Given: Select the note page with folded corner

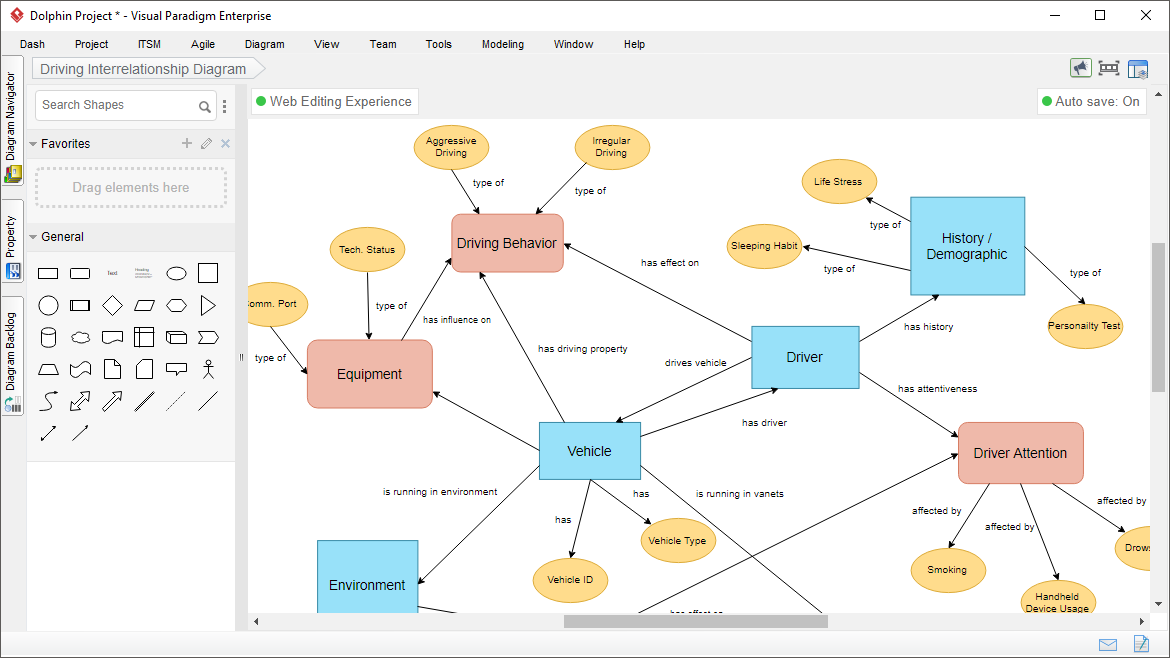Looking at the screenshot, I should [x=112, y=369].
